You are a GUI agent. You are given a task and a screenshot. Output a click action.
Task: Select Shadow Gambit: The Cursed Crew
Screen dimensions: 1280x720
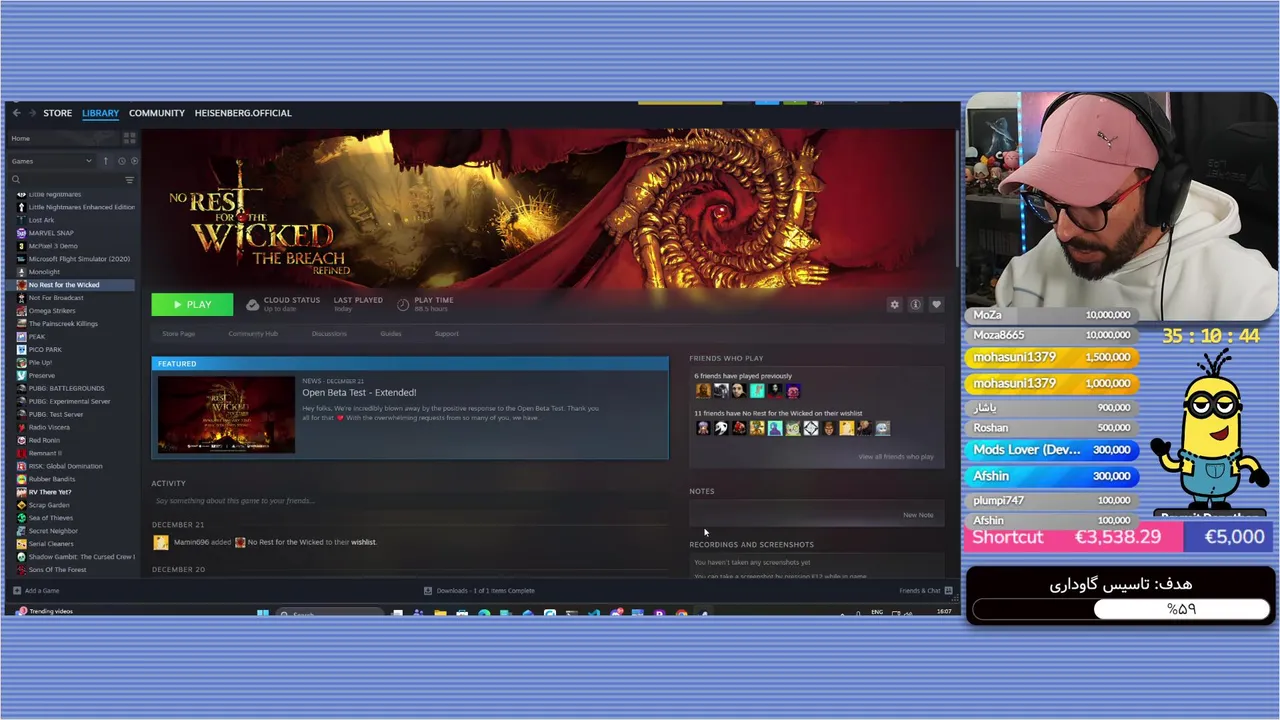tap(81, 557)
